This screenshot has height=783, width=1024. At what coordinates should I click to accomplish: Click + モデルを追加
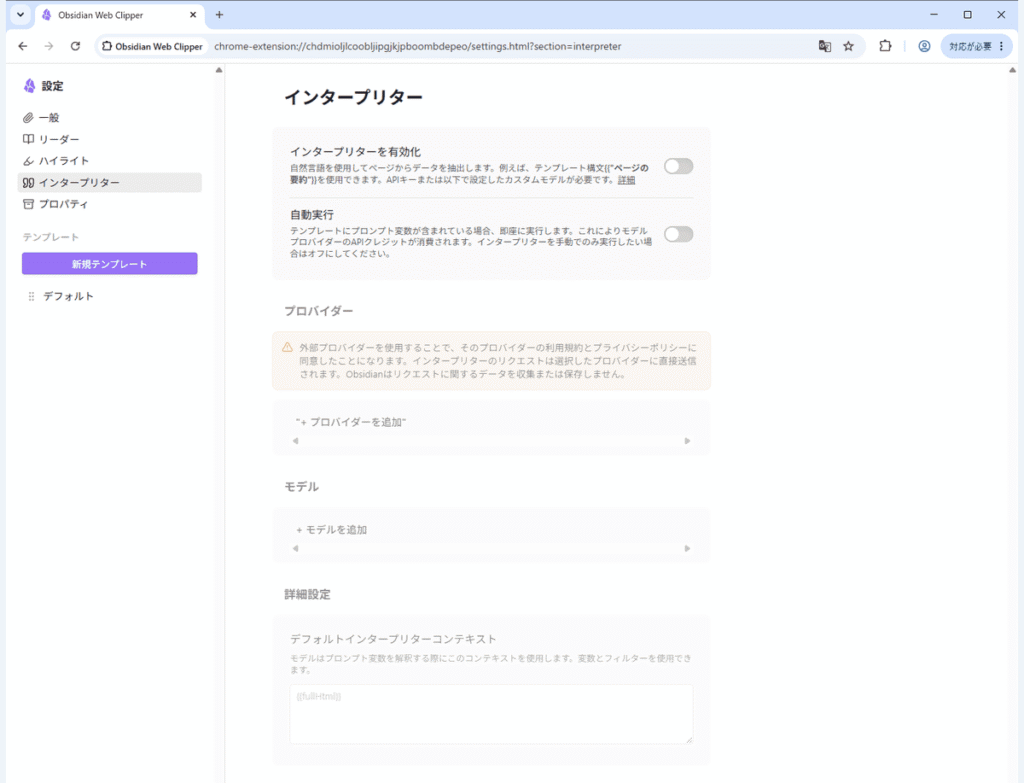point(332,530)
